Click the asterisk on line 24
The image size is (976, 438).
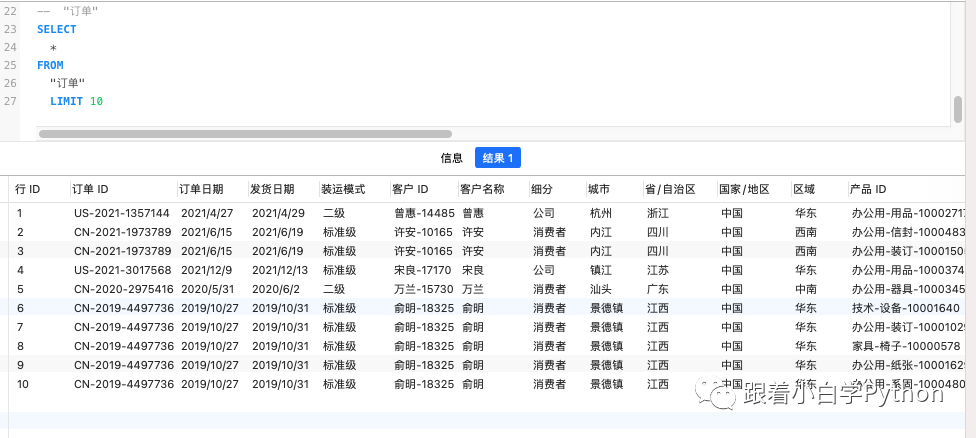pyautogui.click(x=54, y=47)
